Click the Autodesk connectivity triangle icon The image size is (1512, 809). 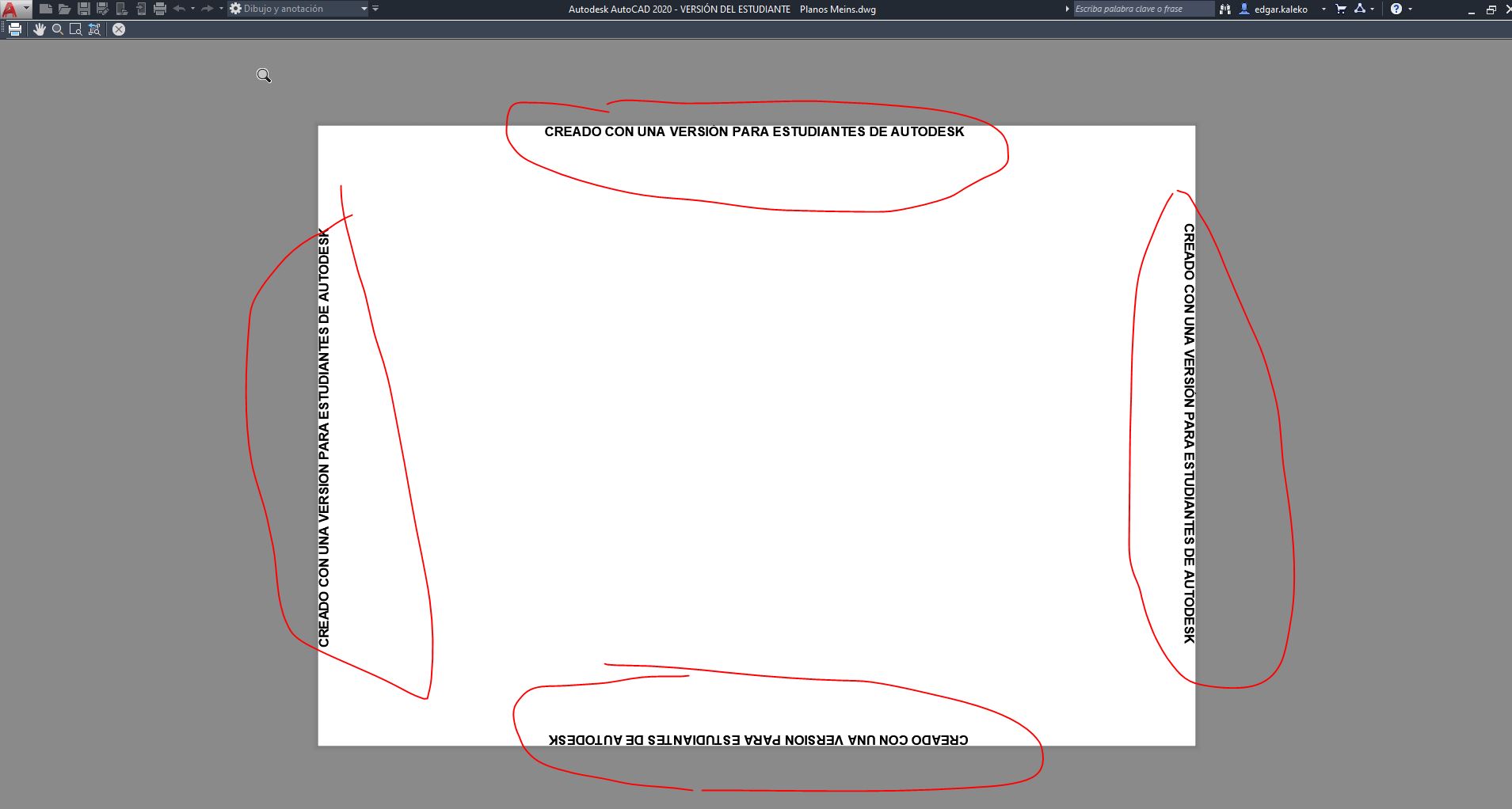1360,9
